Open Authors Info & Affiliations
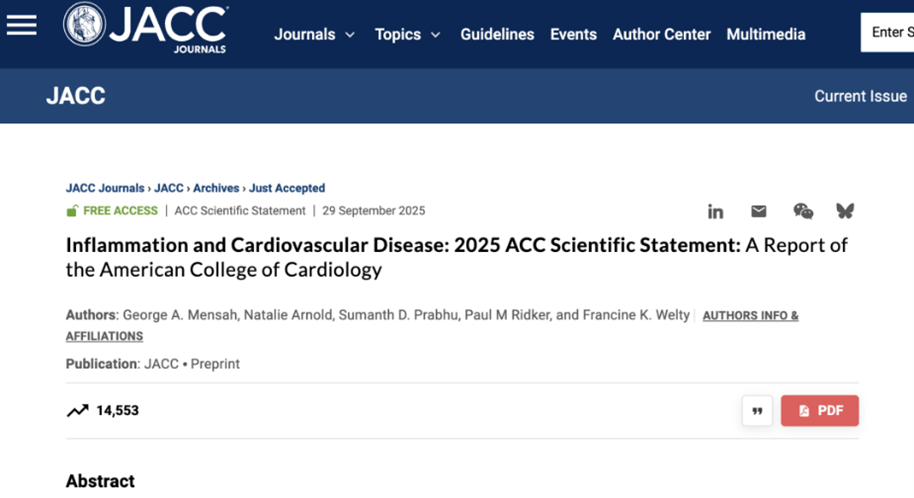The image size is (914, 498). tap(750, 316)
